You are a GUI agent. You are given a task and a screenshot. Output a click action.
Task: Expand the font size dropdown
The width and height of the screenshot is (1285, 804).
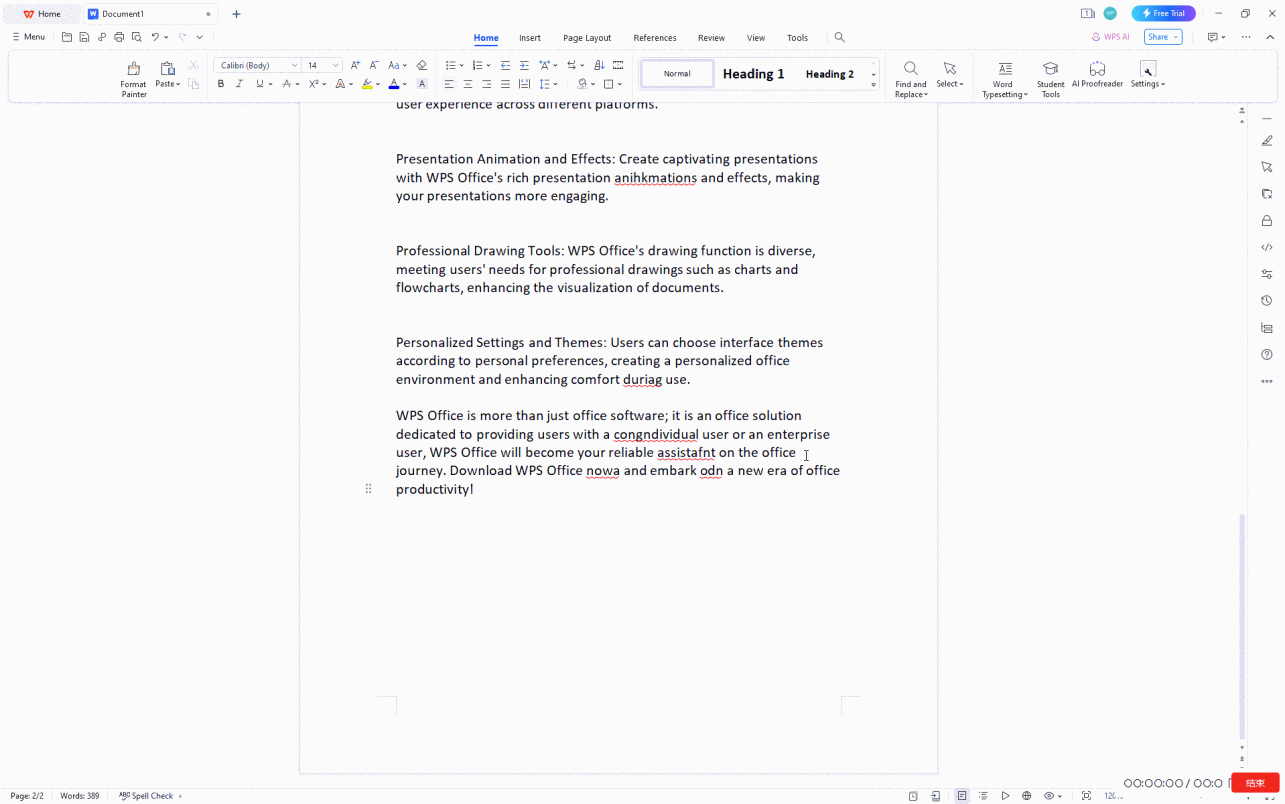pyautogui.click(x=334, y=64)
